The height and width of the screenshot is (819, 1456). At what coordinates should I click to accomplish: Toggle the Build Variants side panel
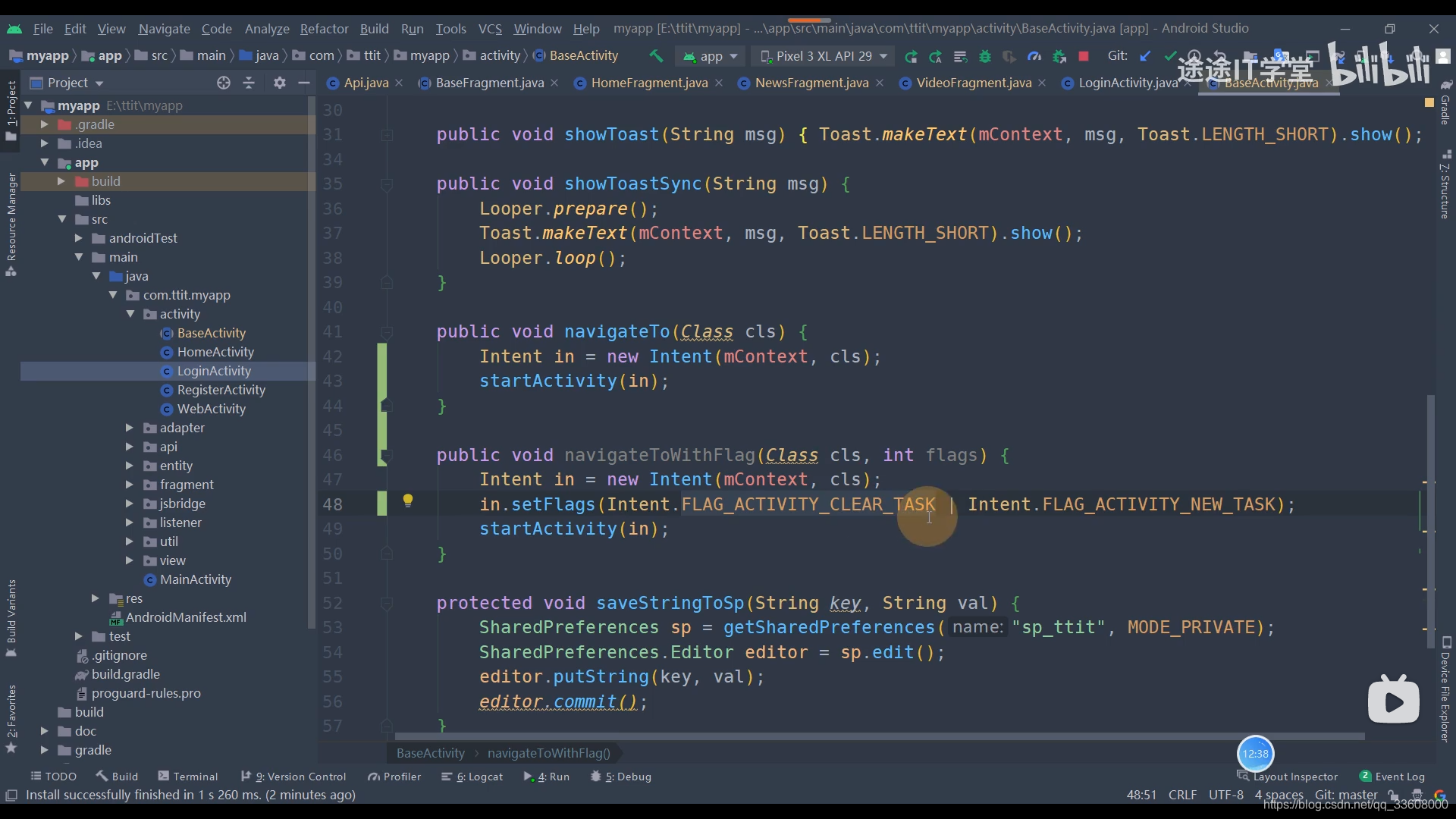coord(11,618)
